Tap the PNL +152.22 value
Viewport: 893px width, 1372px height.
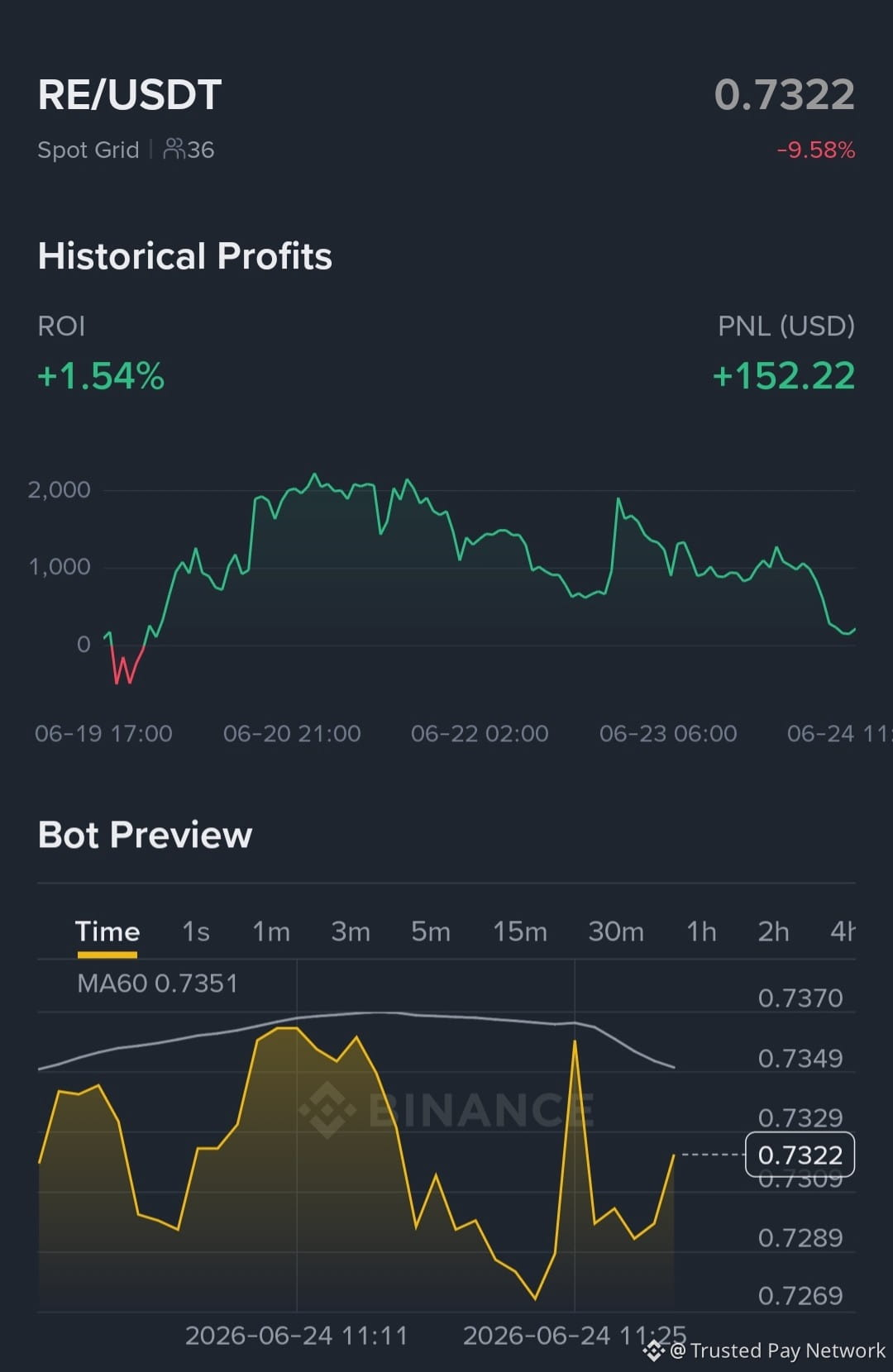784,376
